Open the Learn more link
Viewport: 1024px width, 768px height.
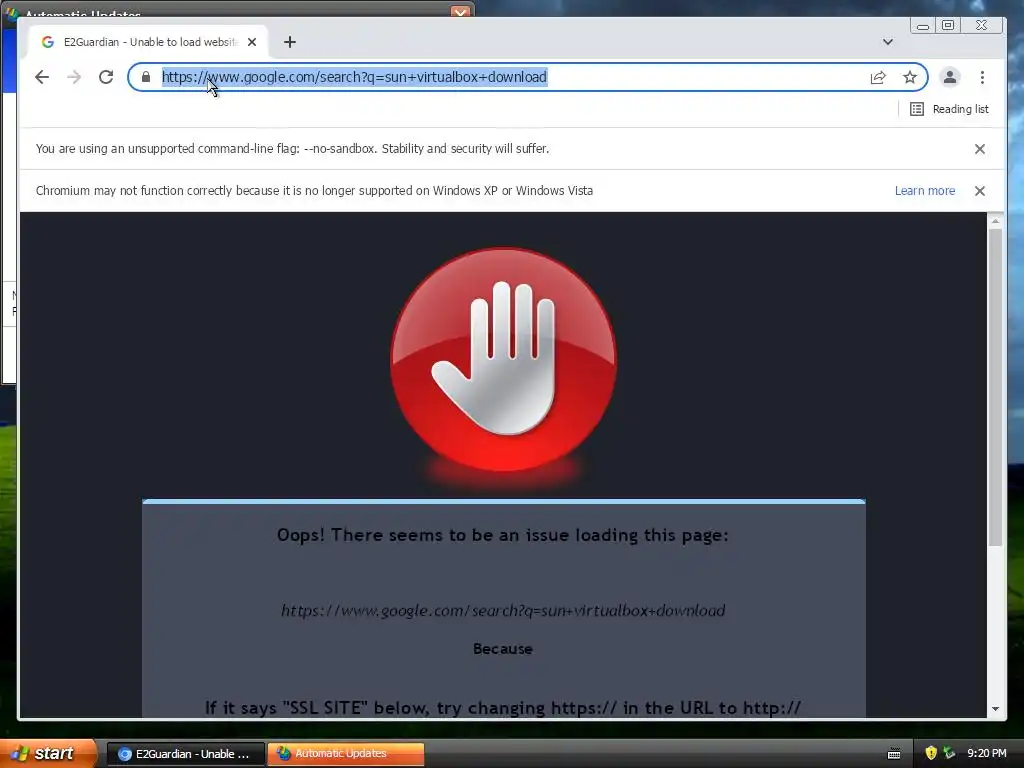coord(925,191)
